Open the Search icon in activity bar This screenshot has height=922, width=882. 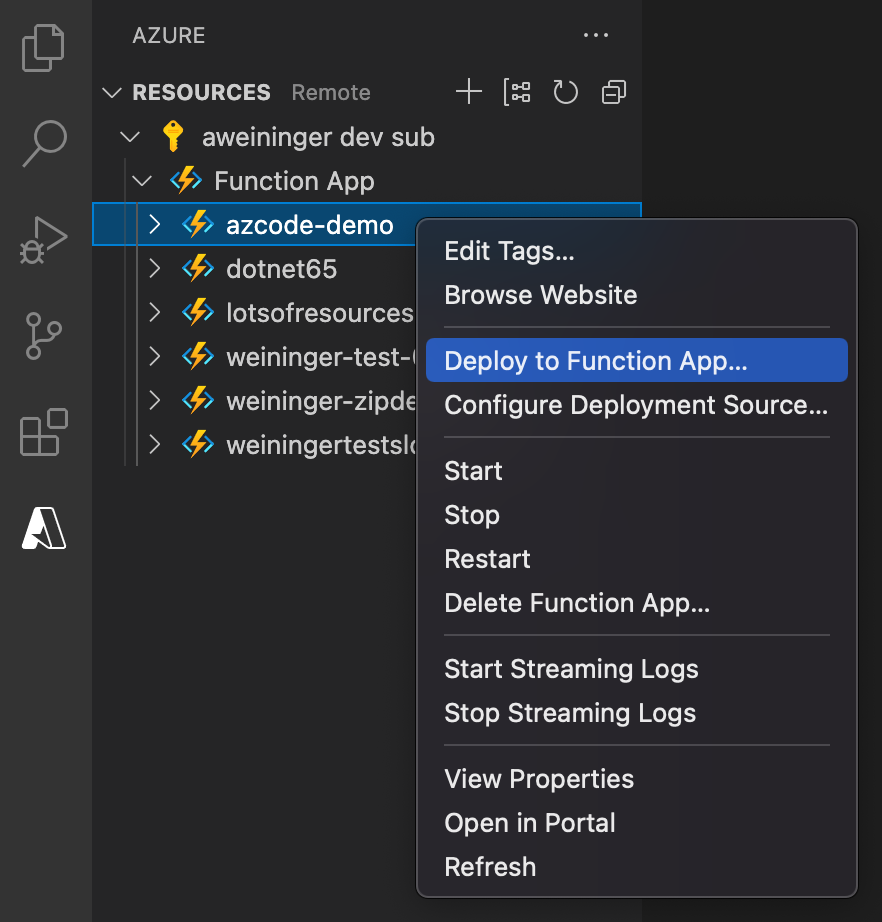44,143
